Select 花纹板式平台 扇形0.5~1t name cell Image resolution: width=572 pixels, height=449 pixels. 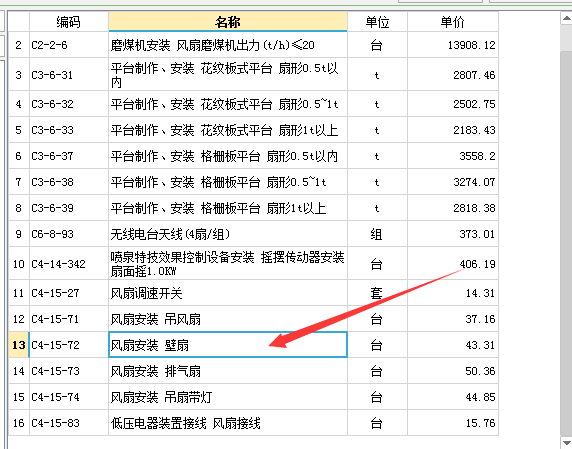[x=228, y=104]
